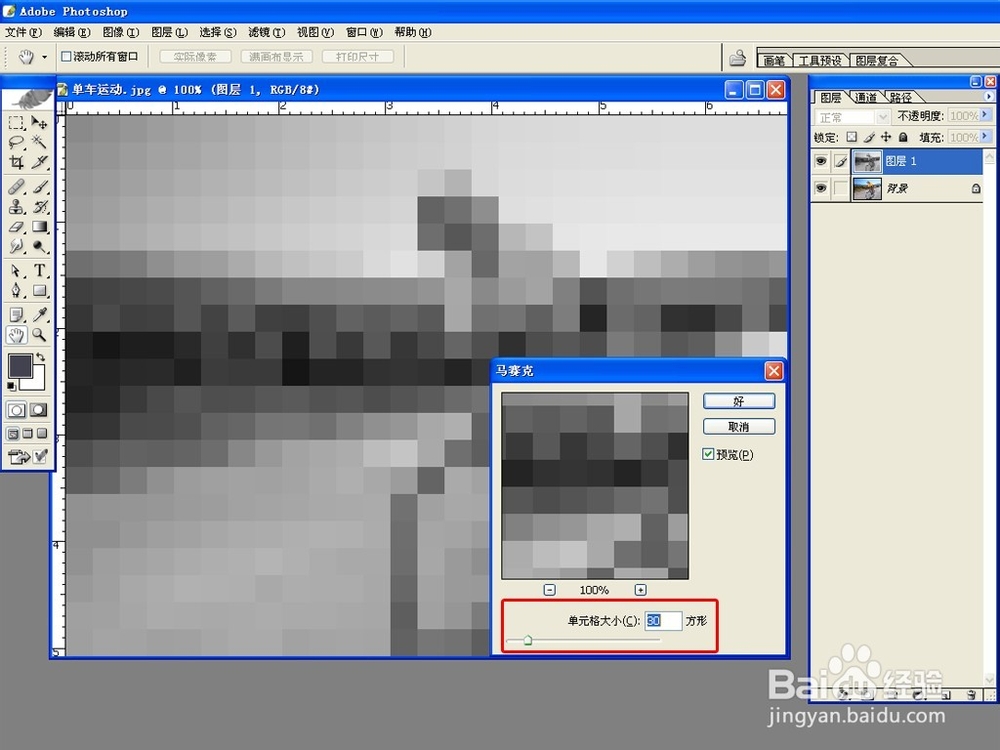Hide 图层 1 with its eye icon
The width and height of the screenshot is (1000, 750).
(x=821, y=161)
